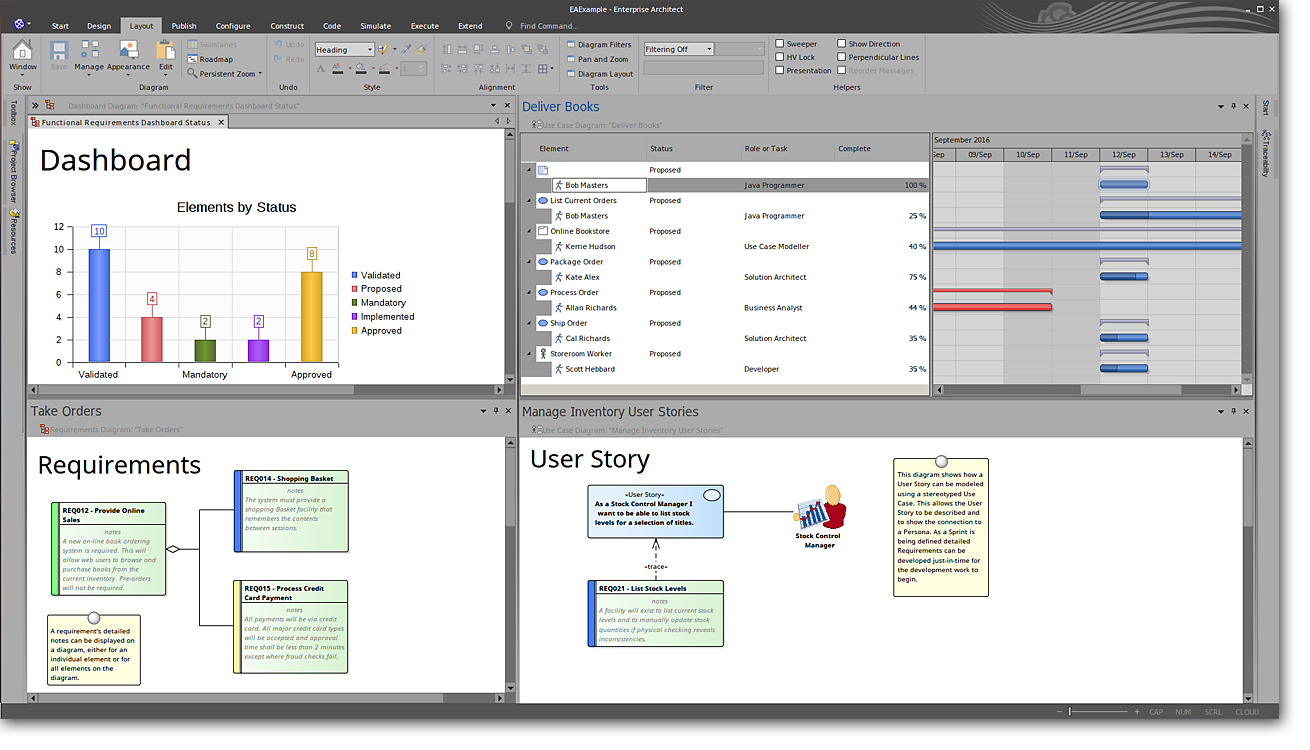Open the Simulate ribbon tab
Viewport: 1310px width, 750px height.
pyautogui.click(x=376, y=26)
